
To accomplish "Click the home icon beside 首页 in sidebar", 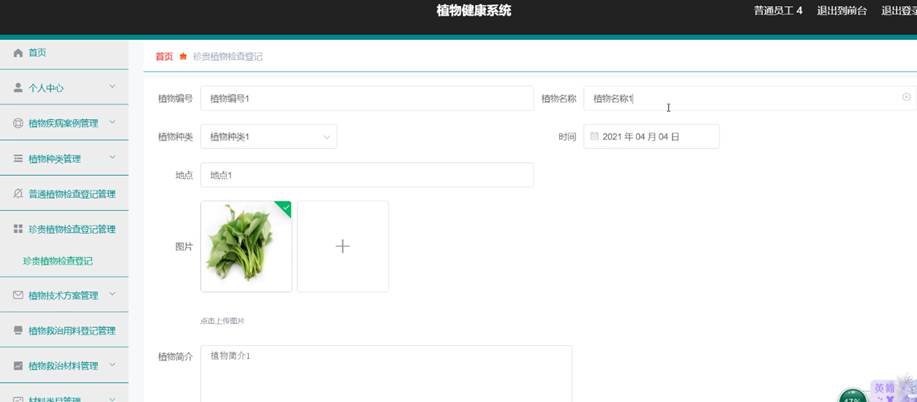I will tap(18, 53).
